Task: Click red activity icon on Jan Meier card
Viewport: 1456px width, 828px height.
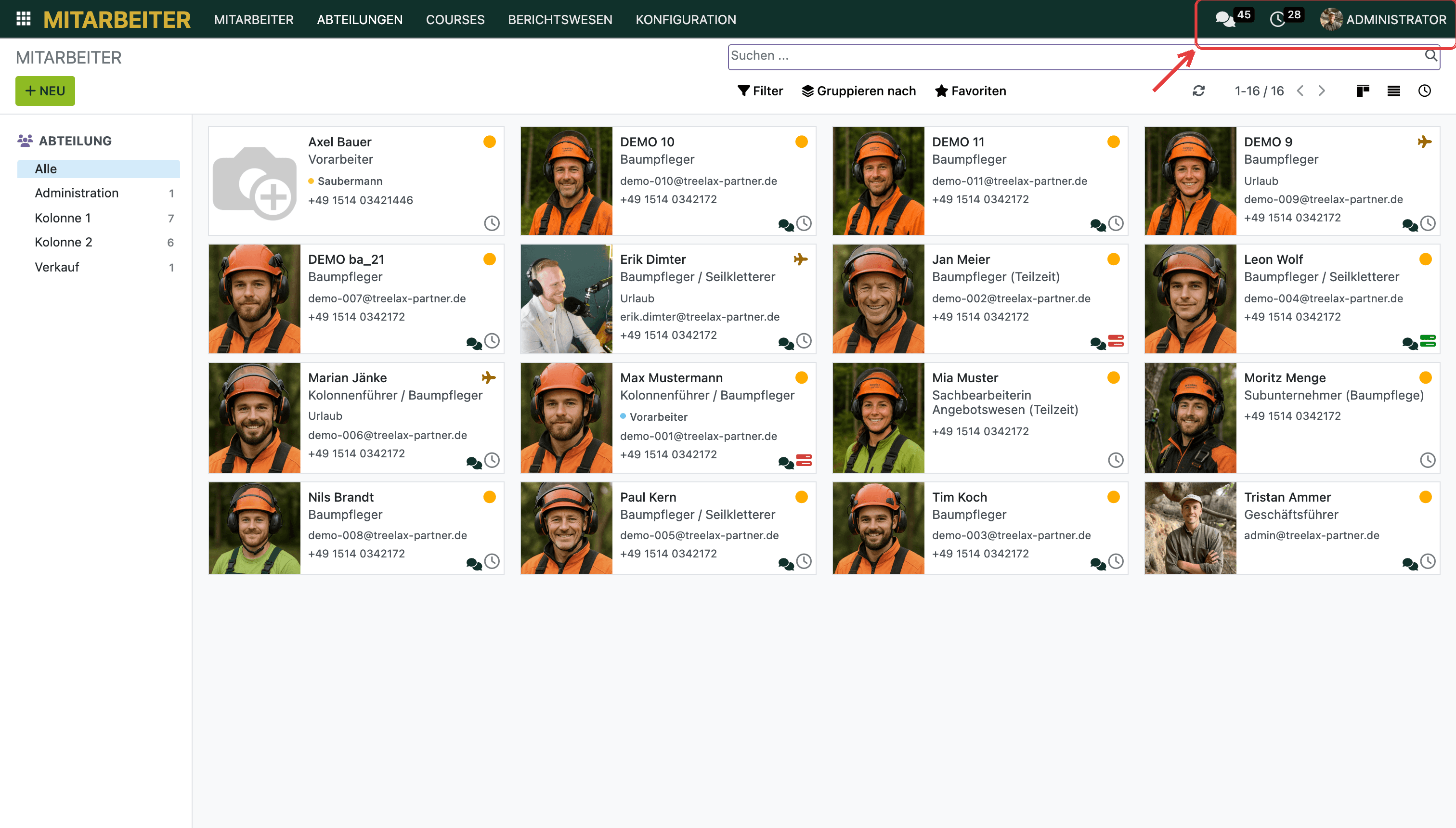Action: [1116, 341]
